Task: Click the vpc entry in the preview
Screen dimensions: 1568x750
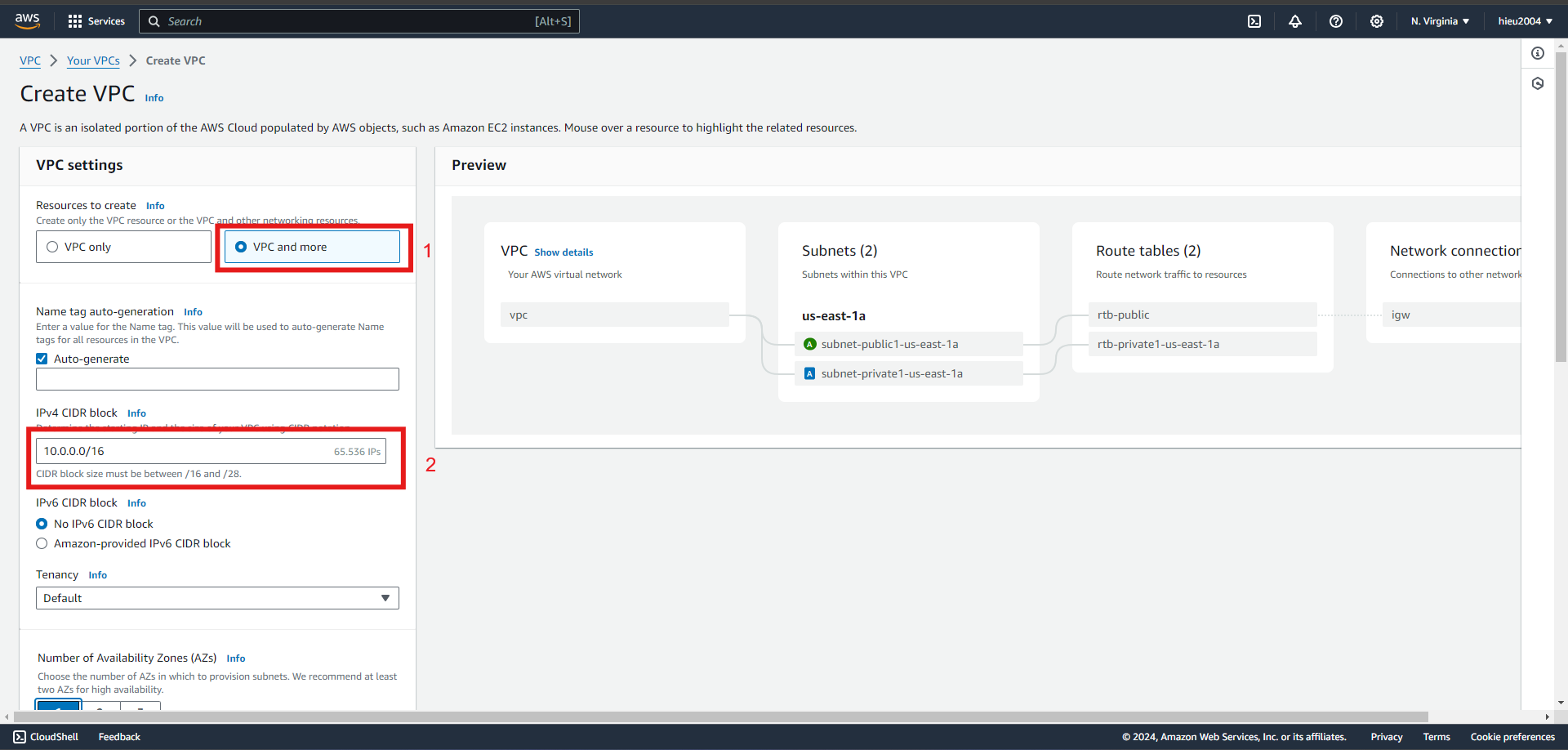Action: click(x=615, y=315)
